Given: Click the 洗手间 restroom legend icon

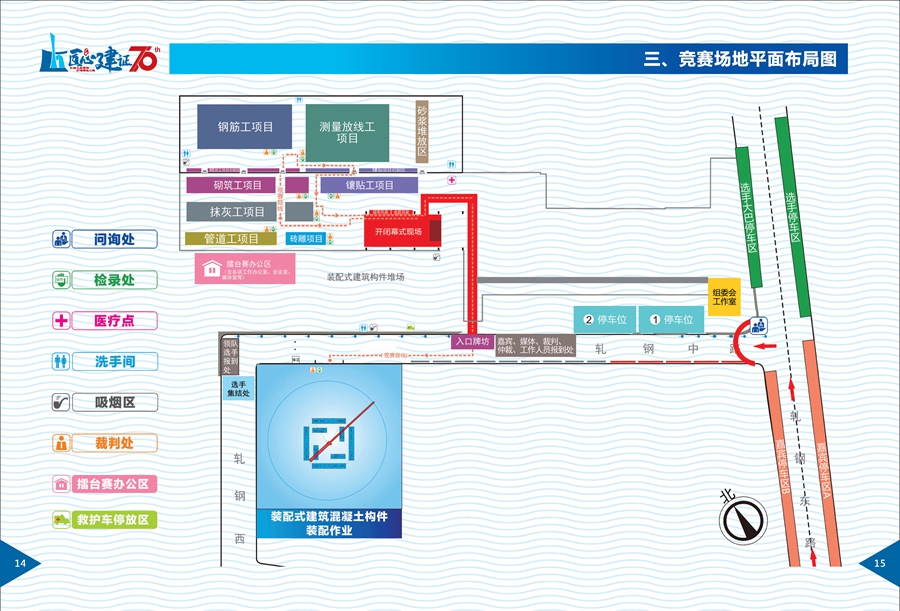Looking at the screenshot, I should coord(61,361).
